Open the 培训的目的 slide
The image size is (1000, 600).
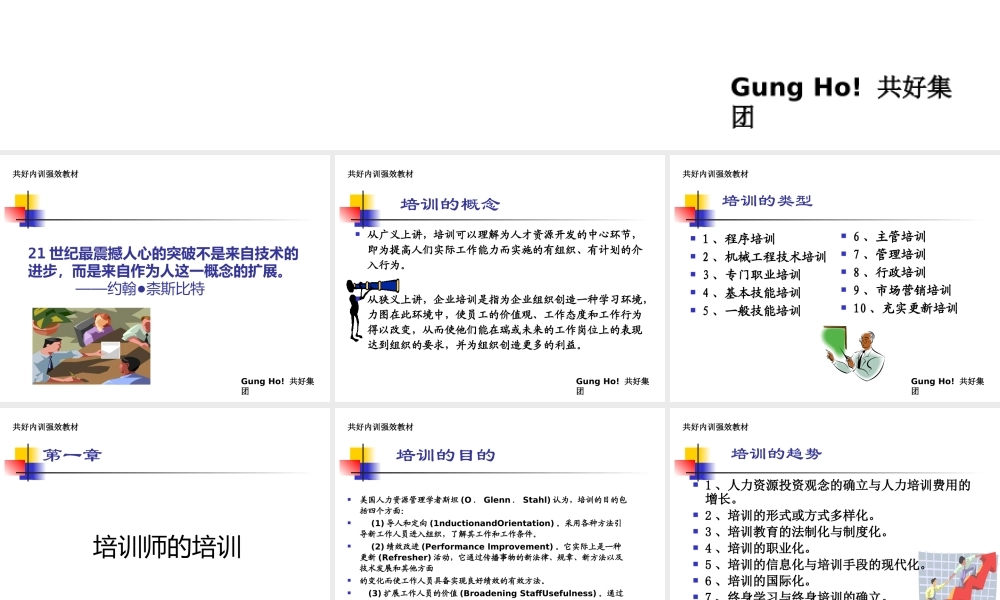pos(499,504)
